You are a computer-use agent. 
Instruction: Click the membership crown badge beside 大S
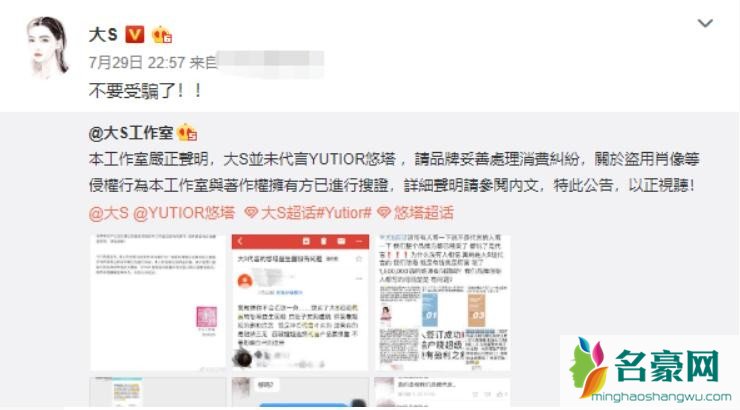161,35
